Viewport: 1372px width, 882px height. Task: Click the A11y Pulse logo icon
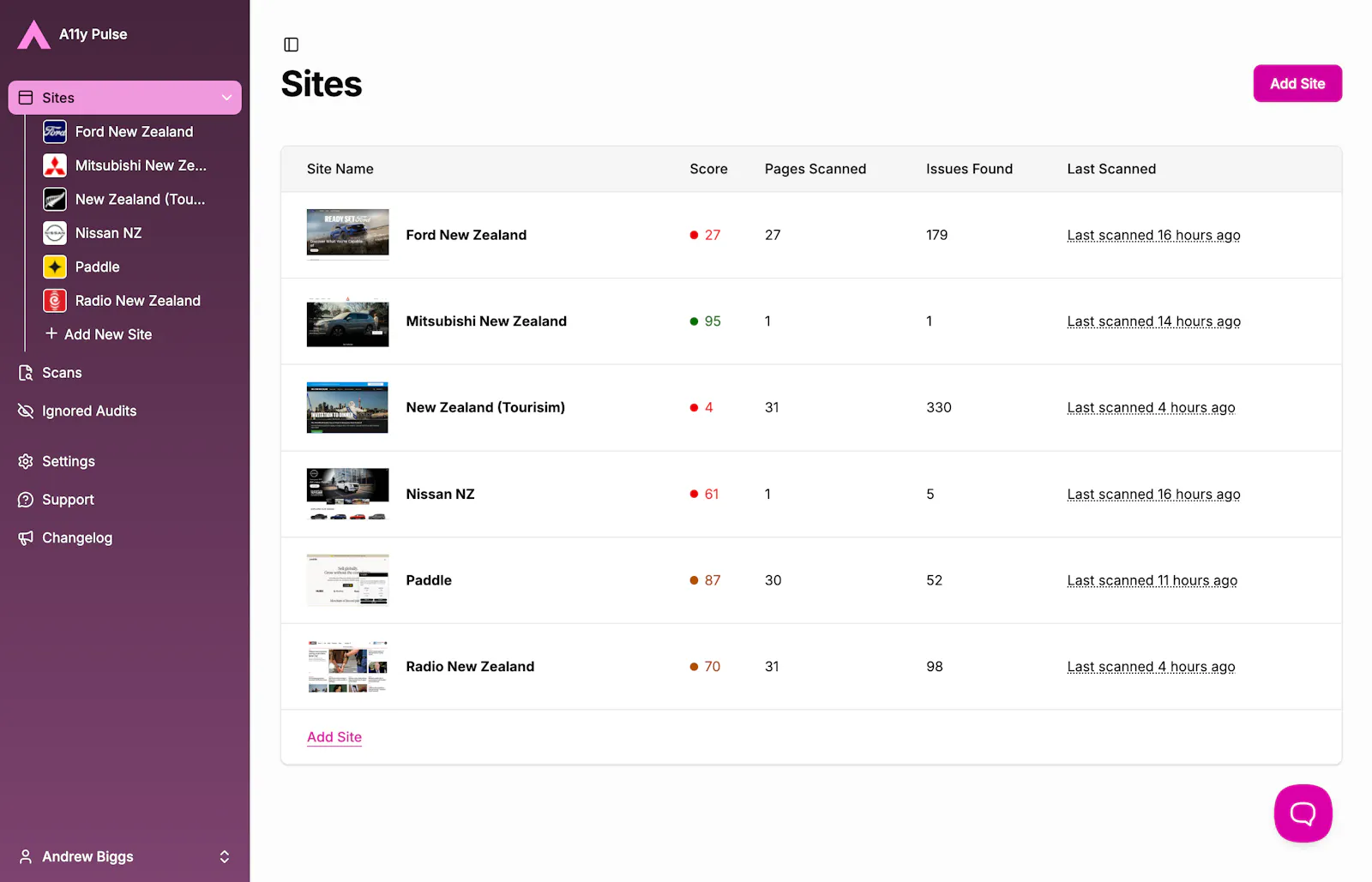34,34
